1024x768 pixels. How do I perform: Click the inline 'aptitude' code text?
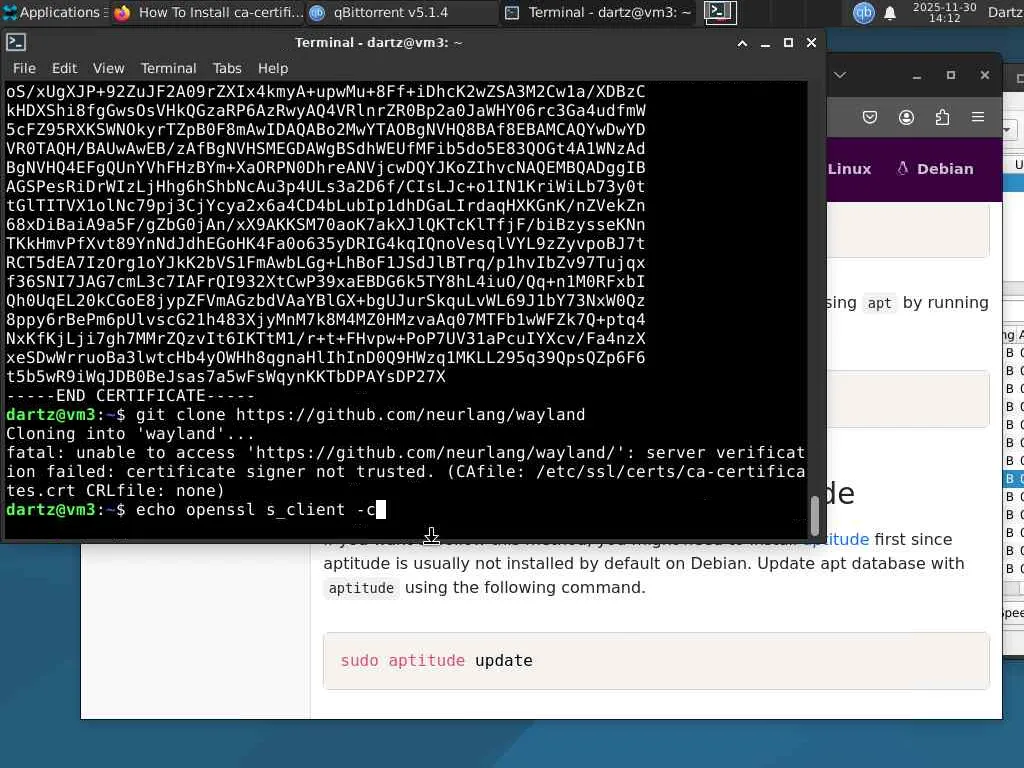(361, 588)
